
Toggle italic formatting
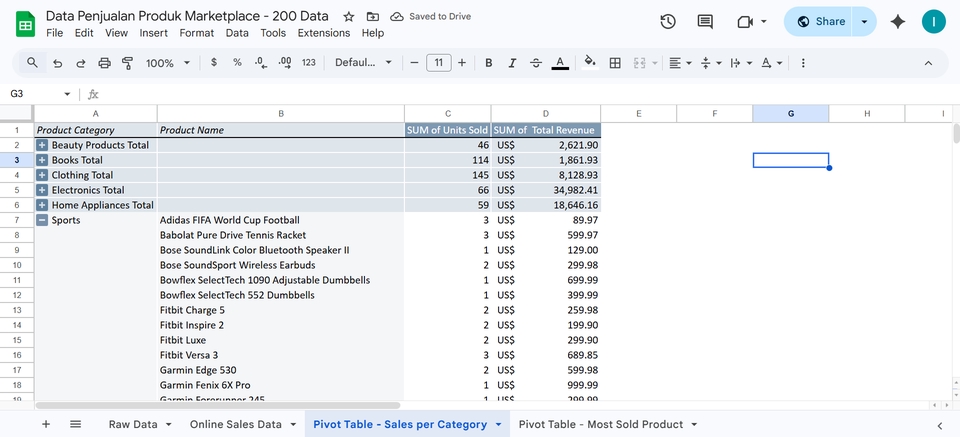pos(512,62)
